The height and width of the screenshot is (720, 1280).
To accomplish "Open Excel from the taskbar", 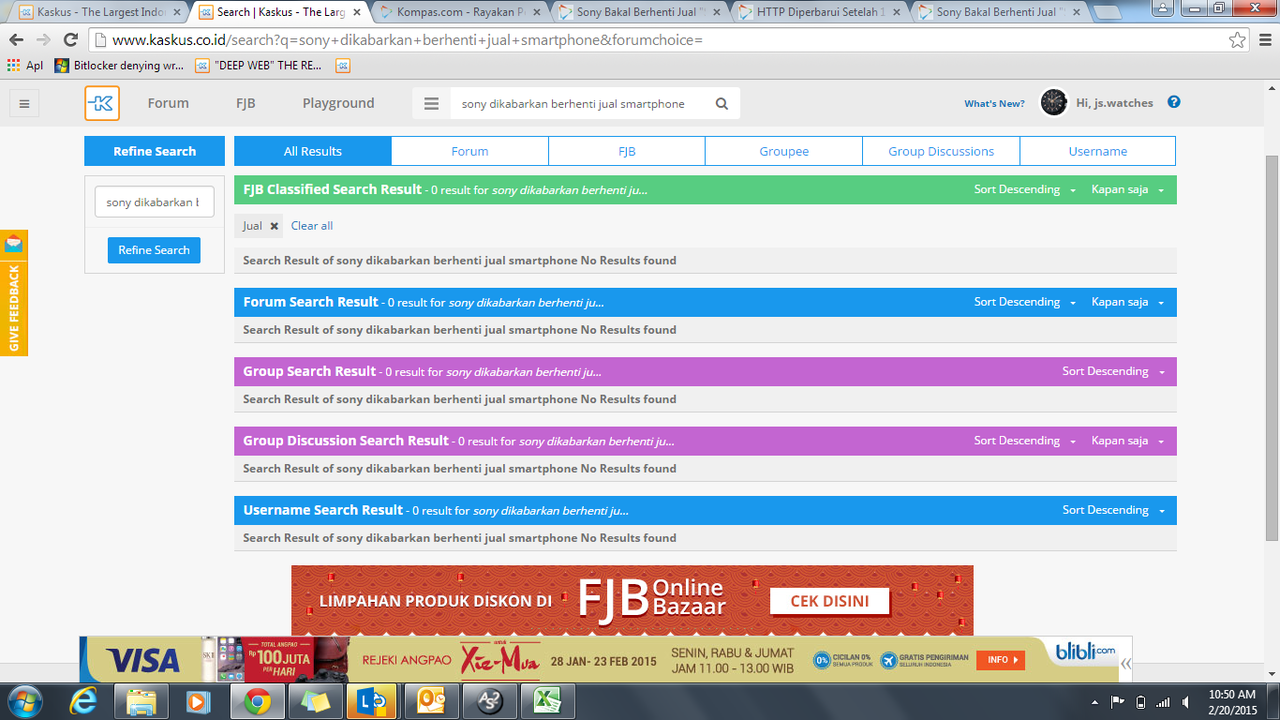I will pos(547,701).
